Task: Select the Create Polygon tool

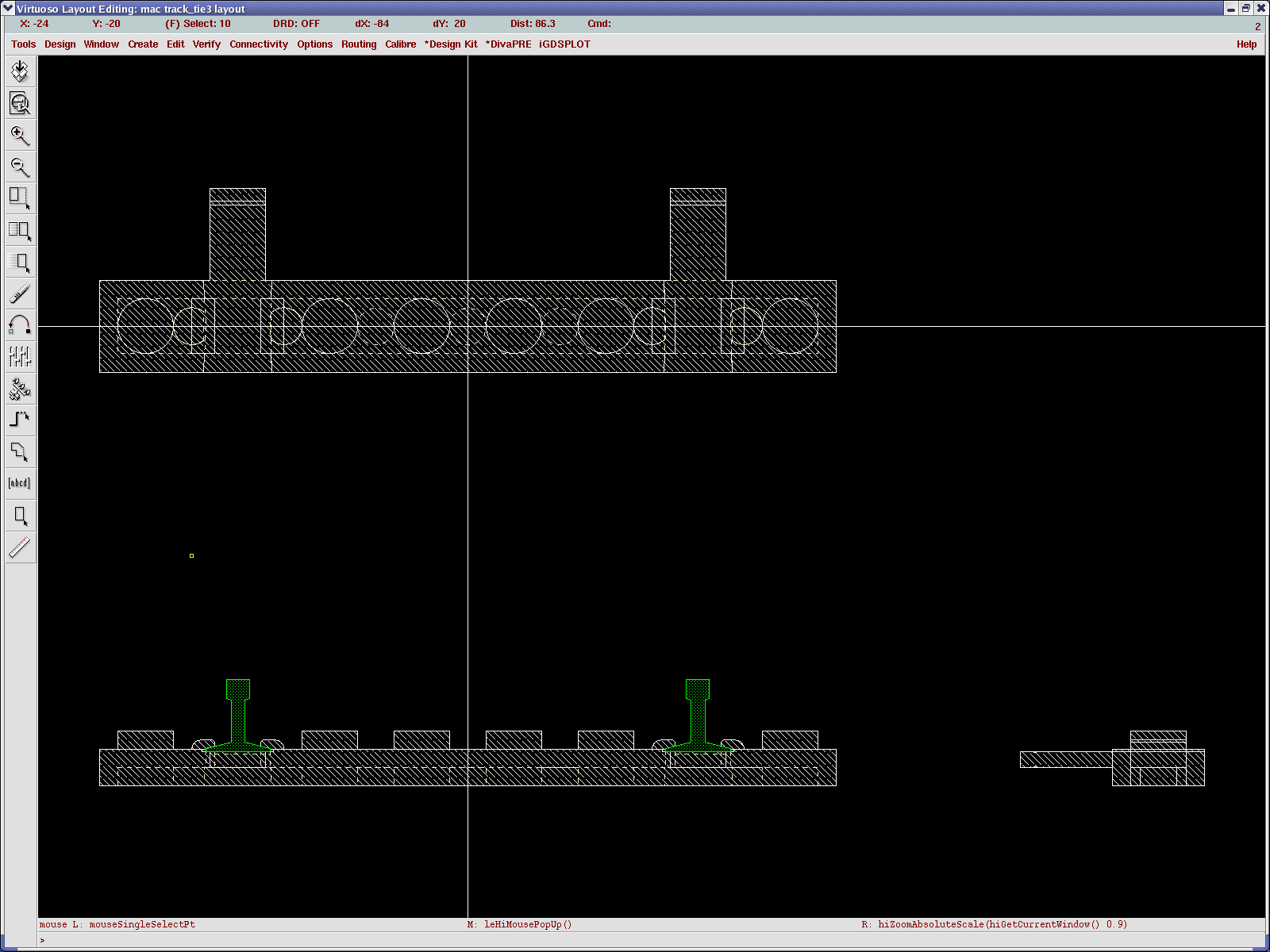Action: coord(20,452)
